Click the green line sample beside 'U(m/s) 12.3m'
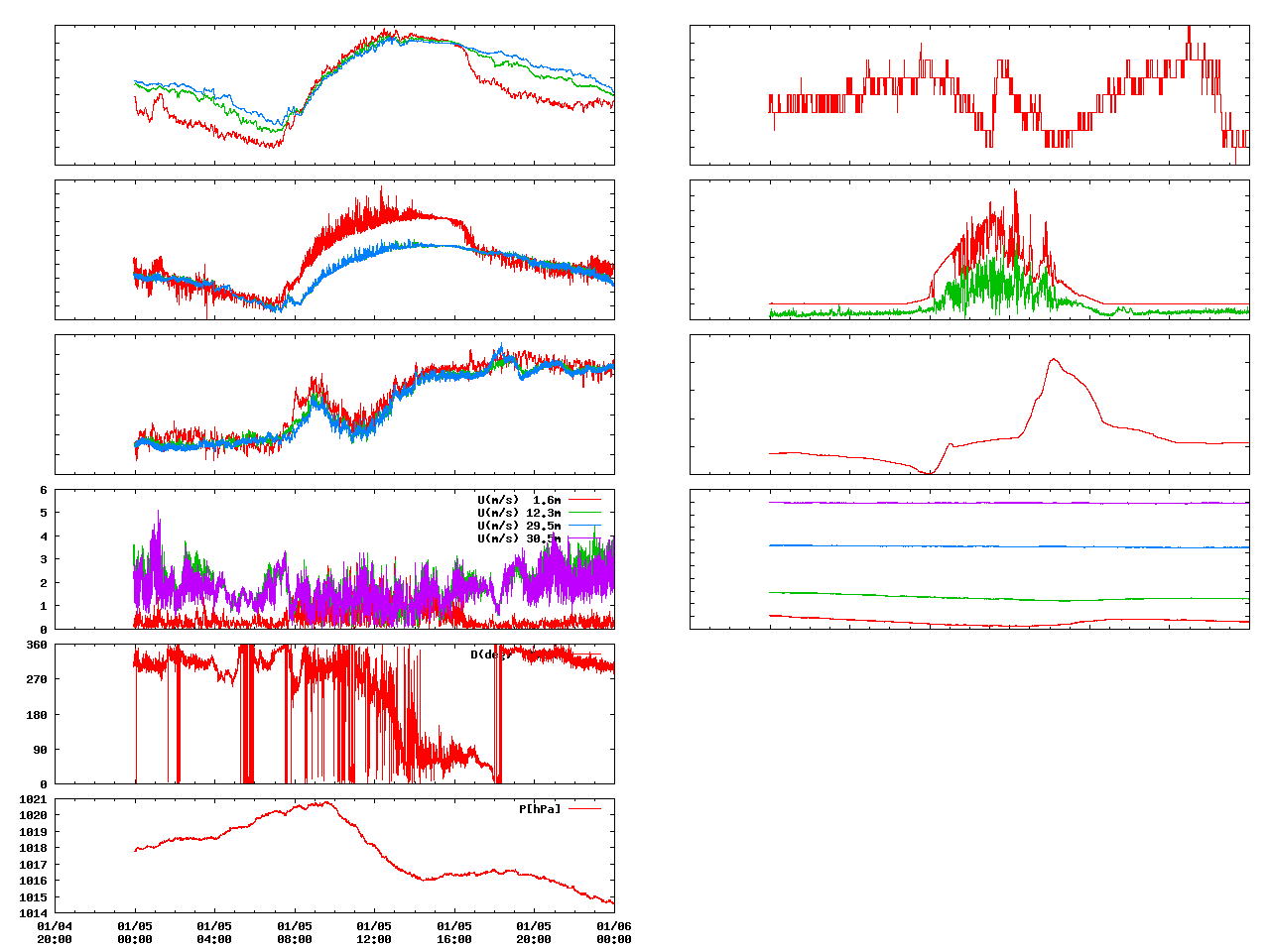Image resolution: width=1270 pixels, height=952 pixels. pyautogui.click(x=584, y=513)
